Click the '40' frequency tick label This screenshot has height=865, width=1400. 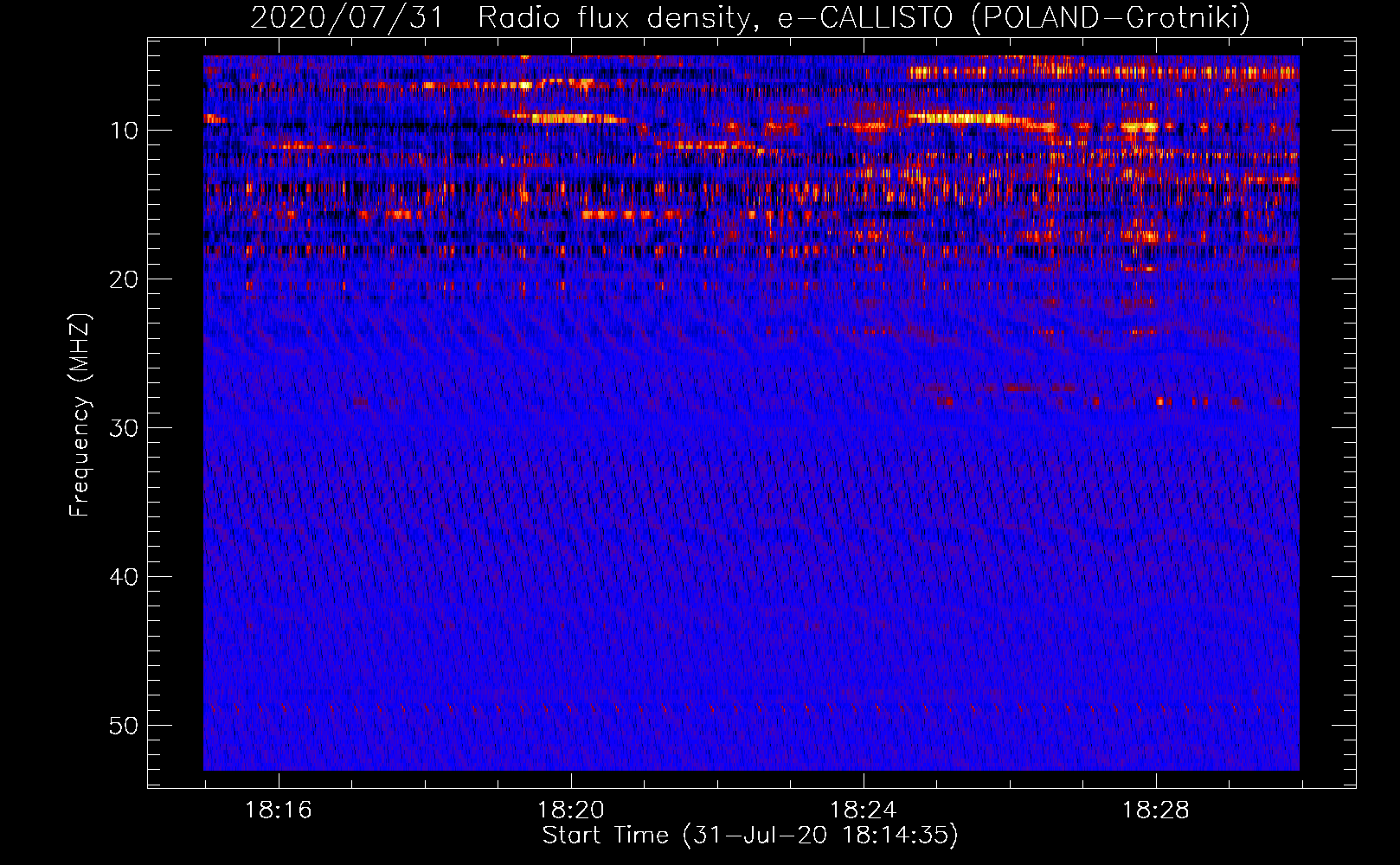[x=125, y=577]
